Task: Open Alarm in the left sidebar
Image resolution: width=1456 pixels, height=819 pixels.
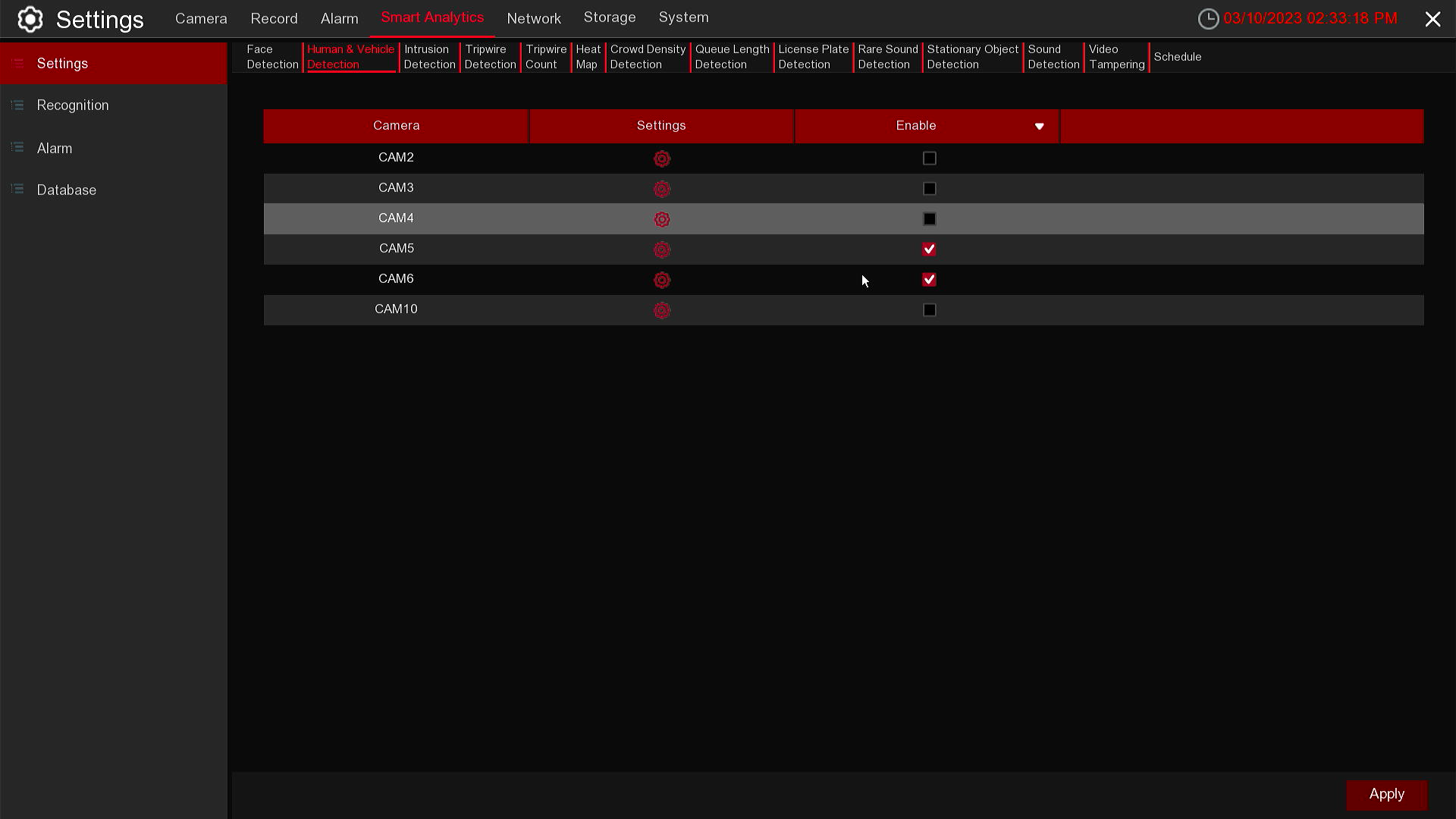Action: (55, 149)
